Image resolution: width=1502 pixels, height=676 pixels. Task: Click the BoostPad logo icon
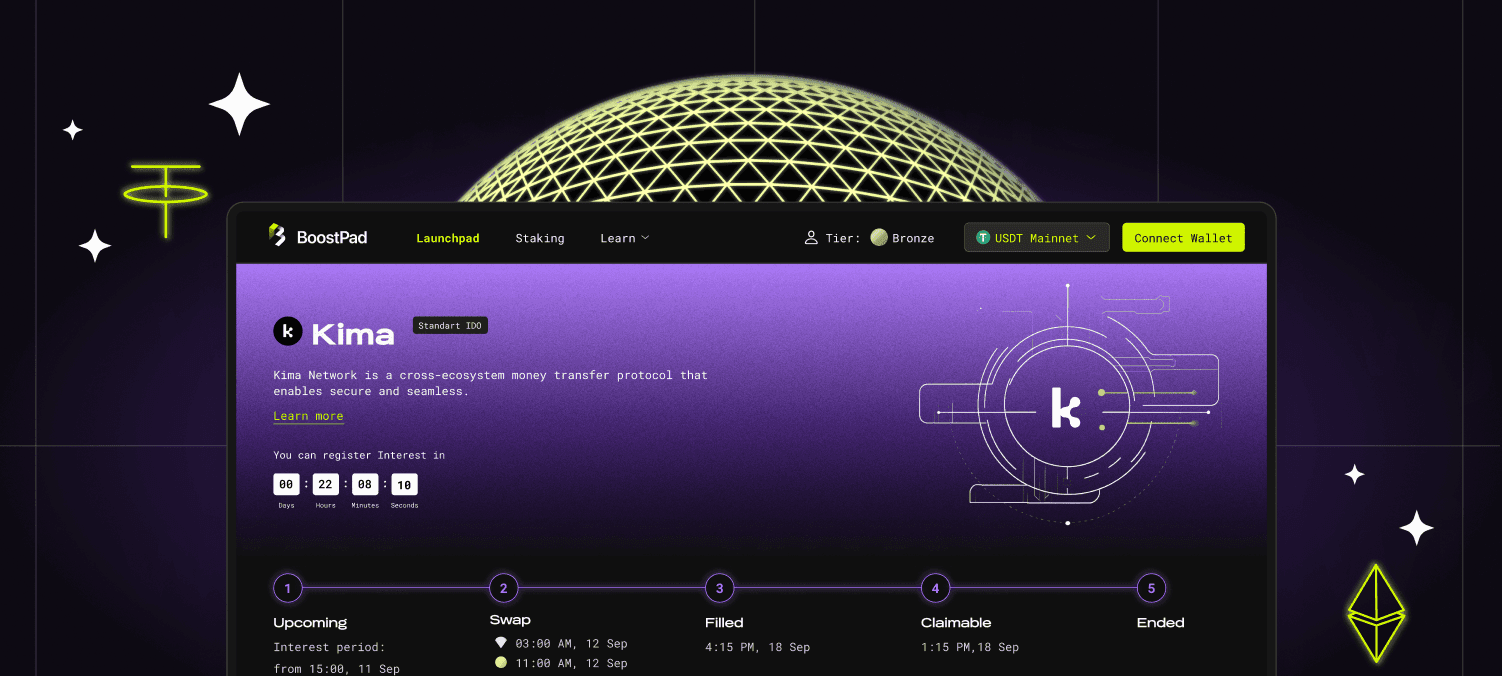(277, 236)
